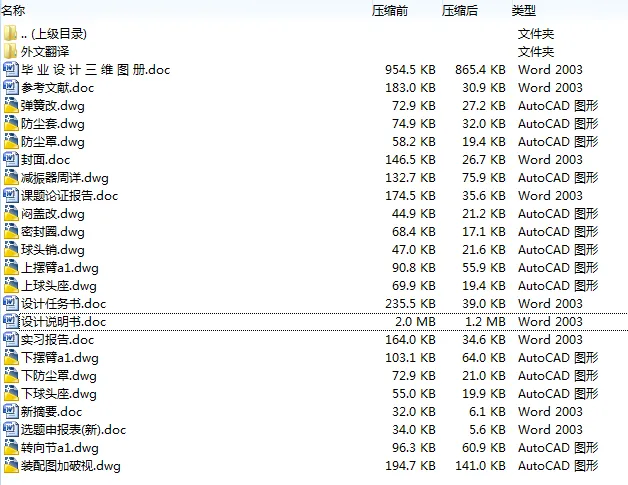
Task: Click the 外文翻译 folder icon
Action: pyautogui.click(x=10, y=51)
